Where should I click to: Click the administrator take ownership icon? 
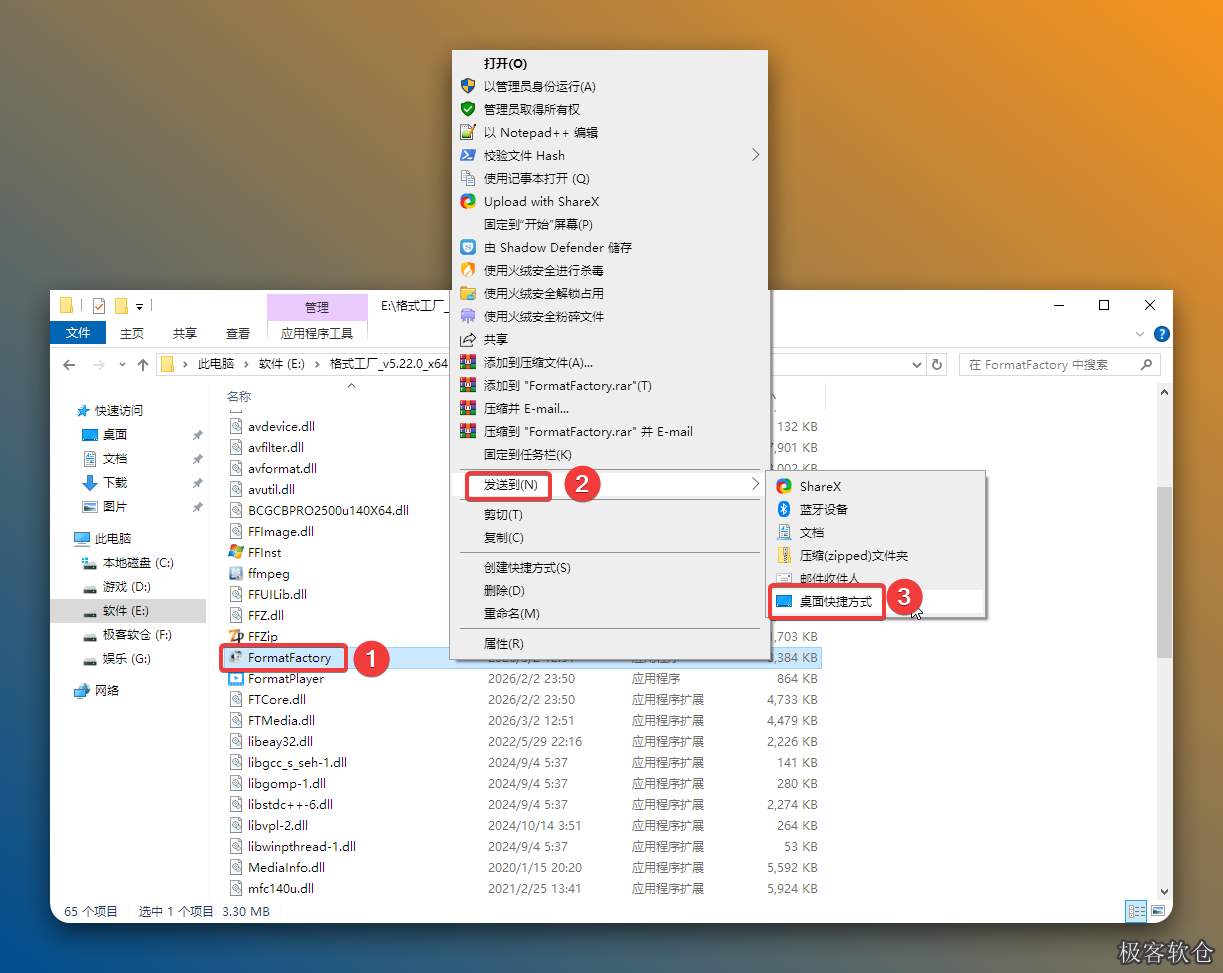(x=467, y=109)
